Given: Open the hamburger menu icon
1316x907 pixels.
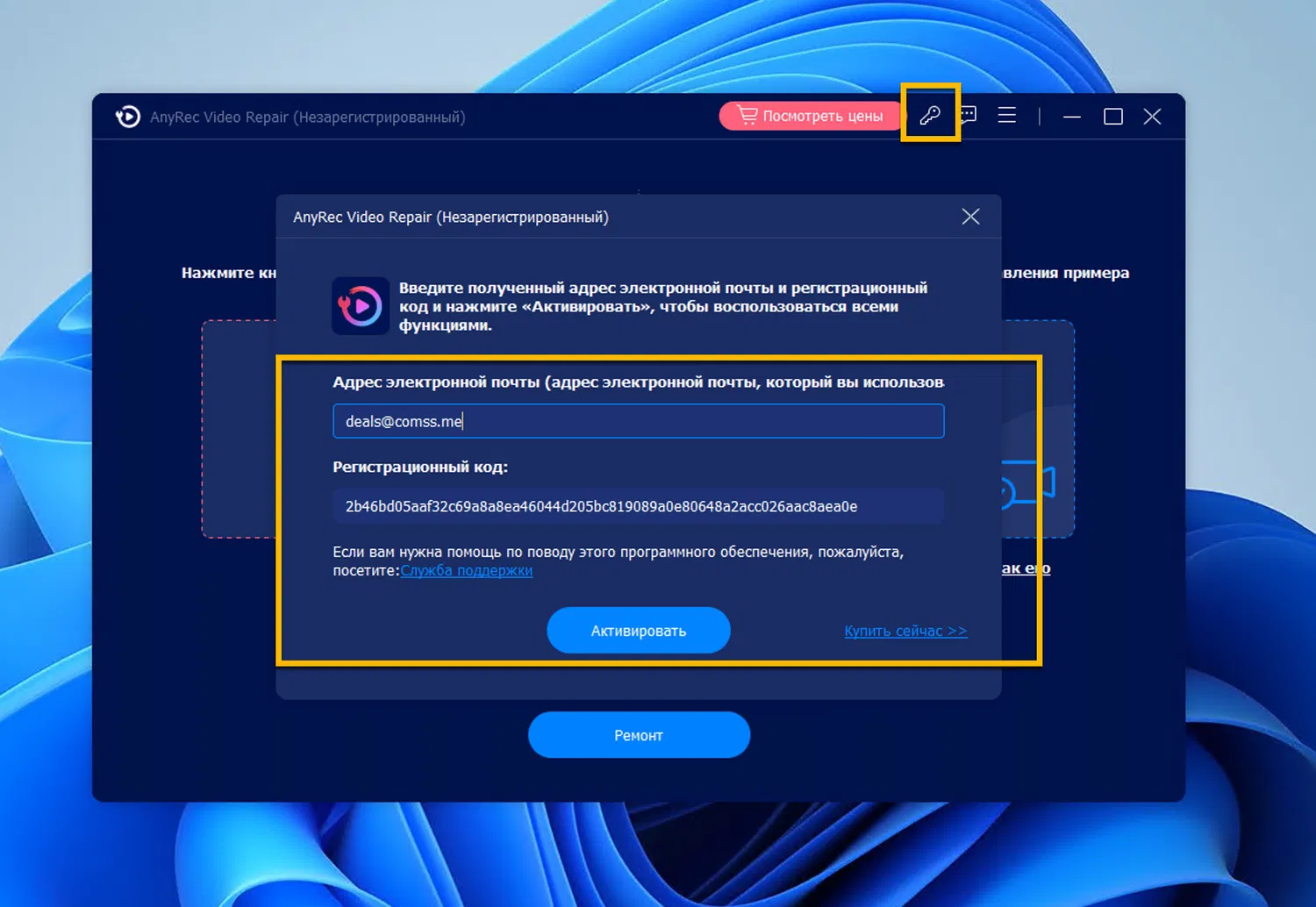Looking at the screenshot, I should coord(1006,115).
